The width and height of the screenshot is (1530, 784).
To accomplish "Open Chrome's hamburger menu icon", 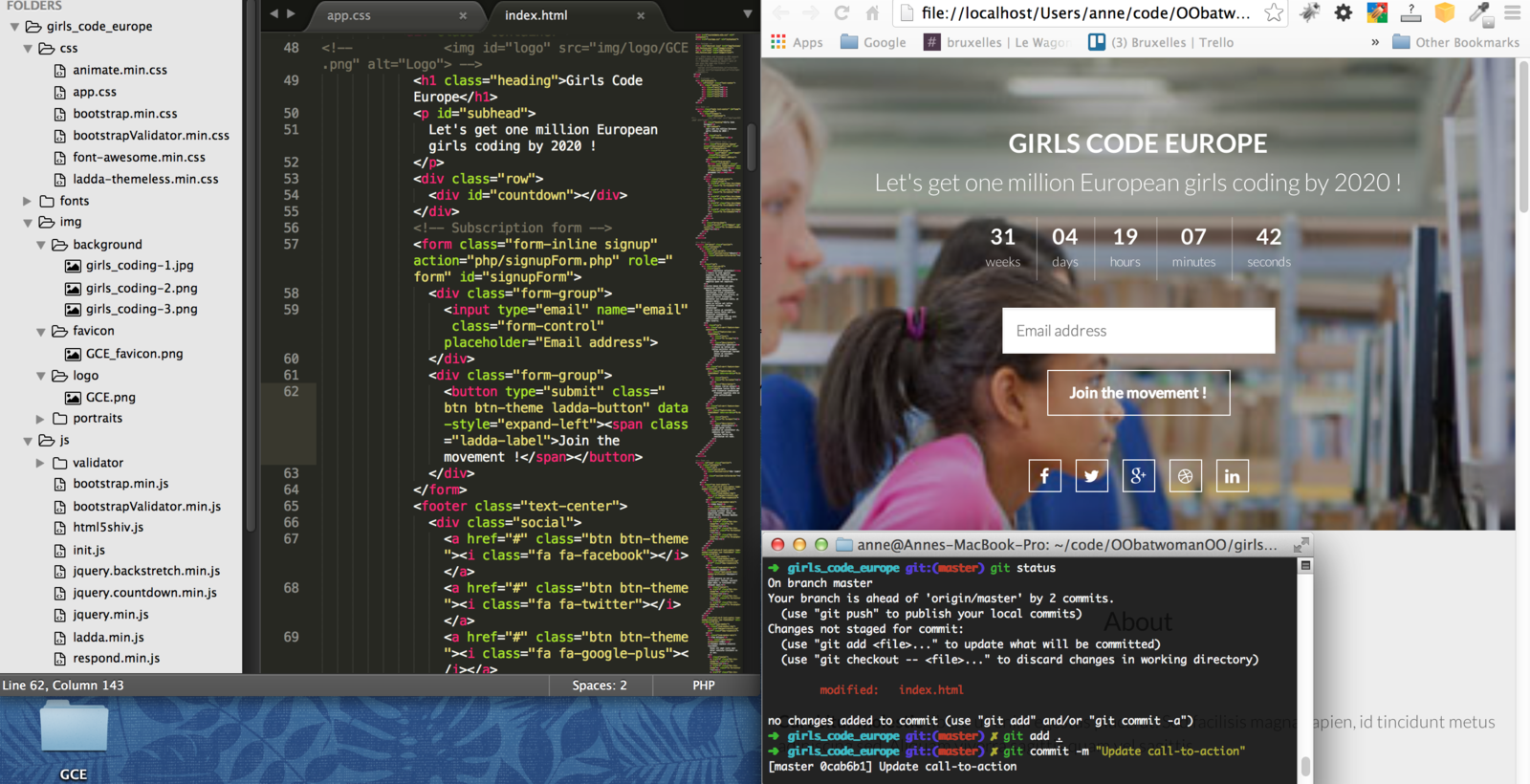I will point(1512,12).
